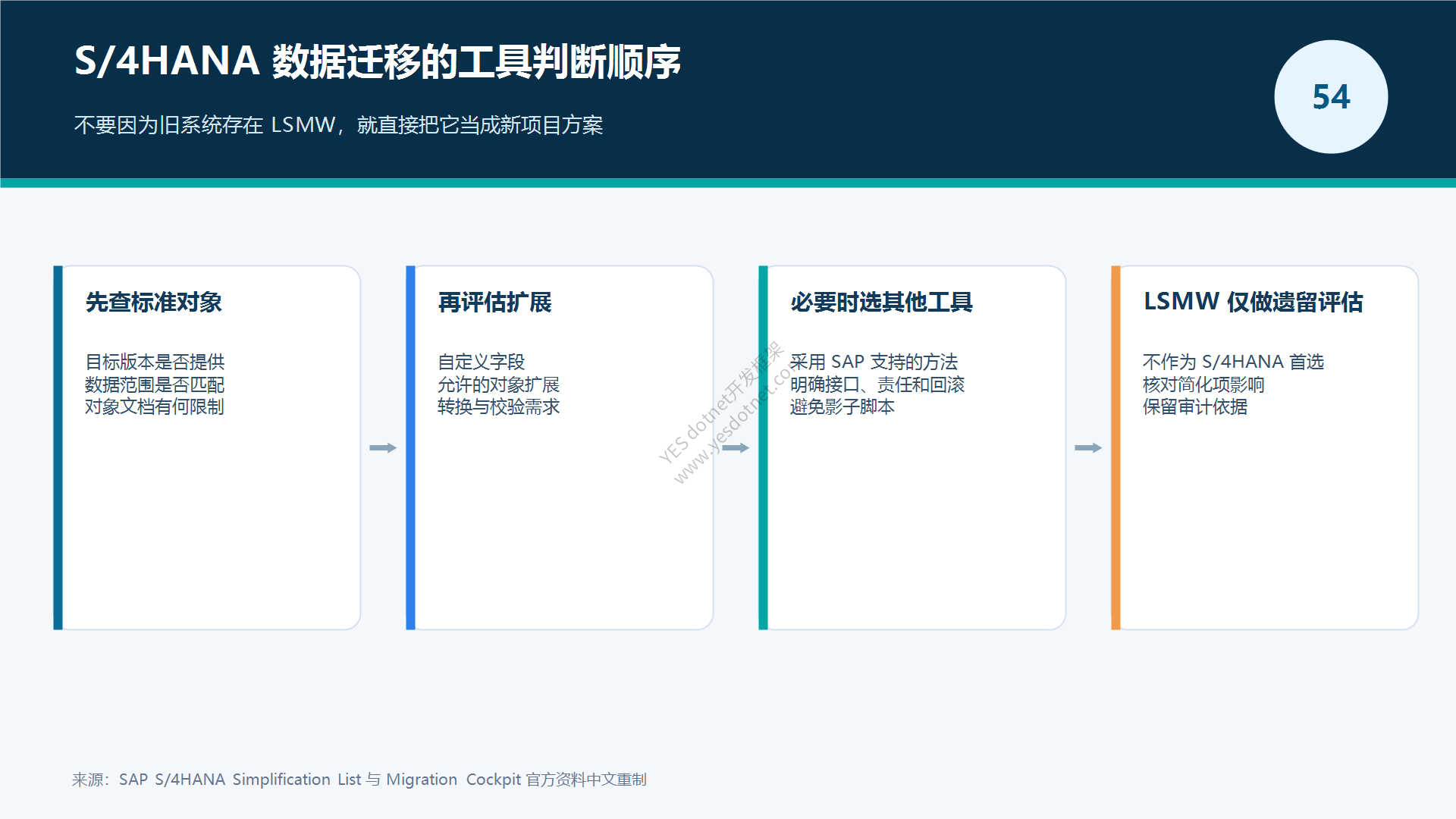Click the arrow between first and second cards
1456x819 pixels.
(383, 448)
